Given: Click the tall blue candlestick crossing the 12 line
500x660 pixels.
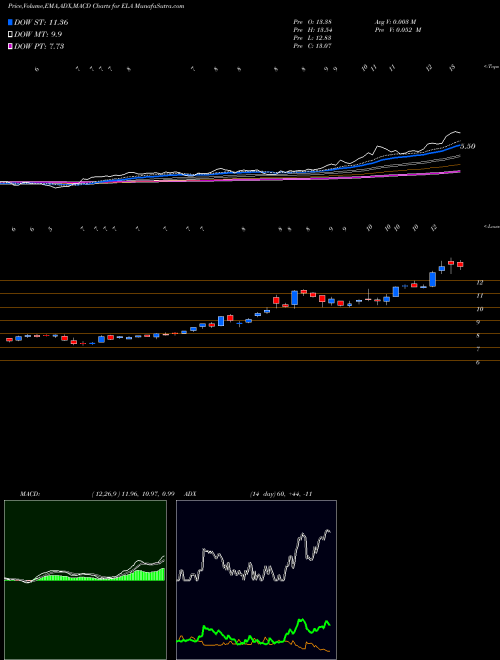Looking at the screenshot, I should tap(432, 279).
